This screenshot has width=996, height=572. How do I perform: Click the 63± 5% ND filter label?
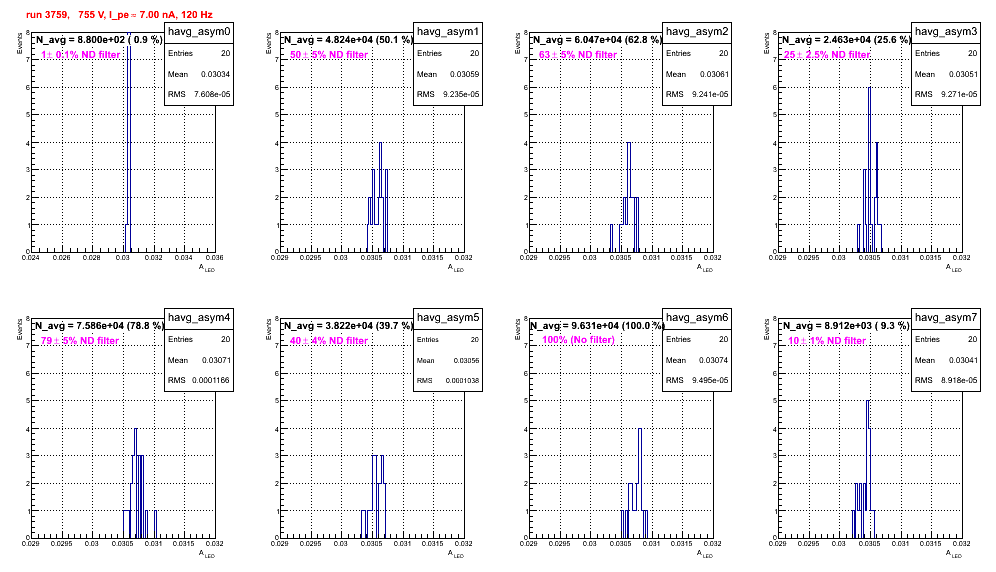click(578, 55)
